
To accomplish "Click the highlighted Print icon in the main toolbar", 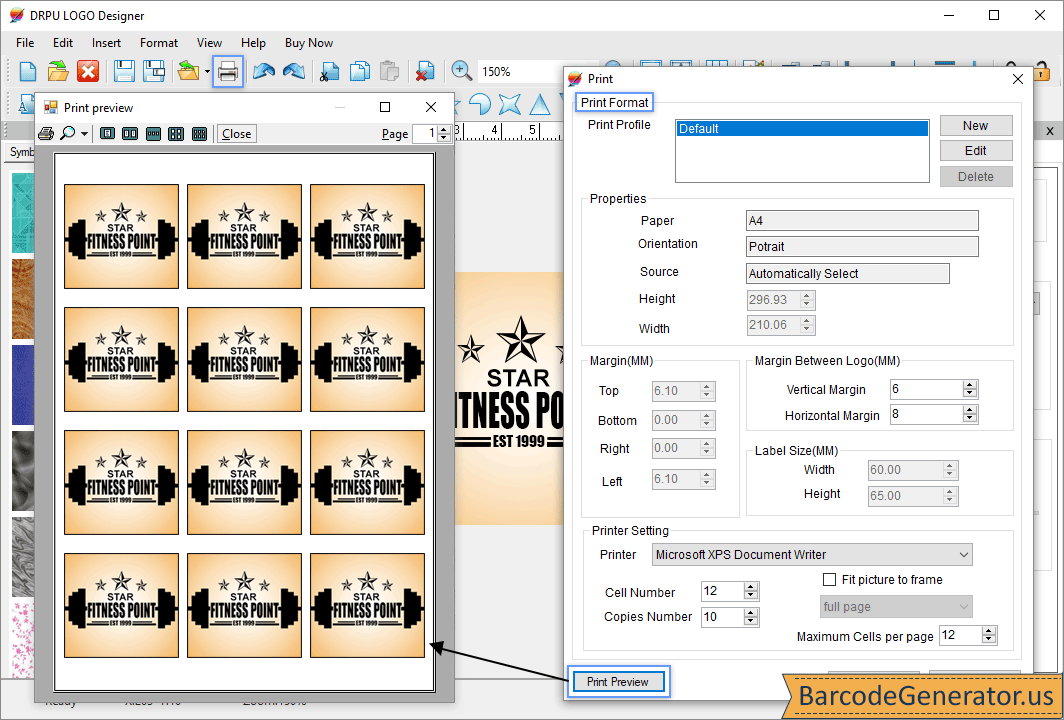I will (228, 71).
